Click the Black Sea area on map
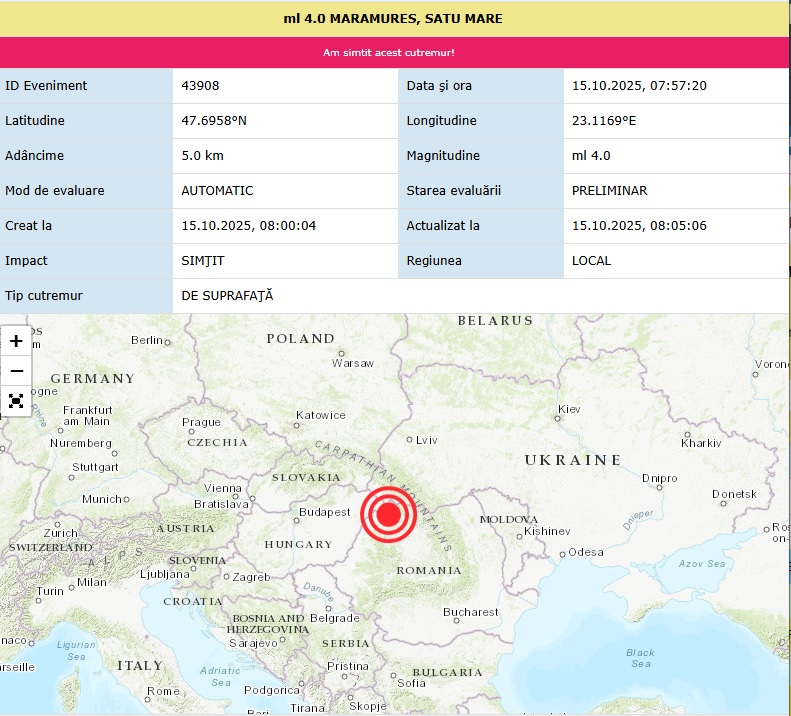The height and width of the screenshot is (716, 791). click(640, 657)
